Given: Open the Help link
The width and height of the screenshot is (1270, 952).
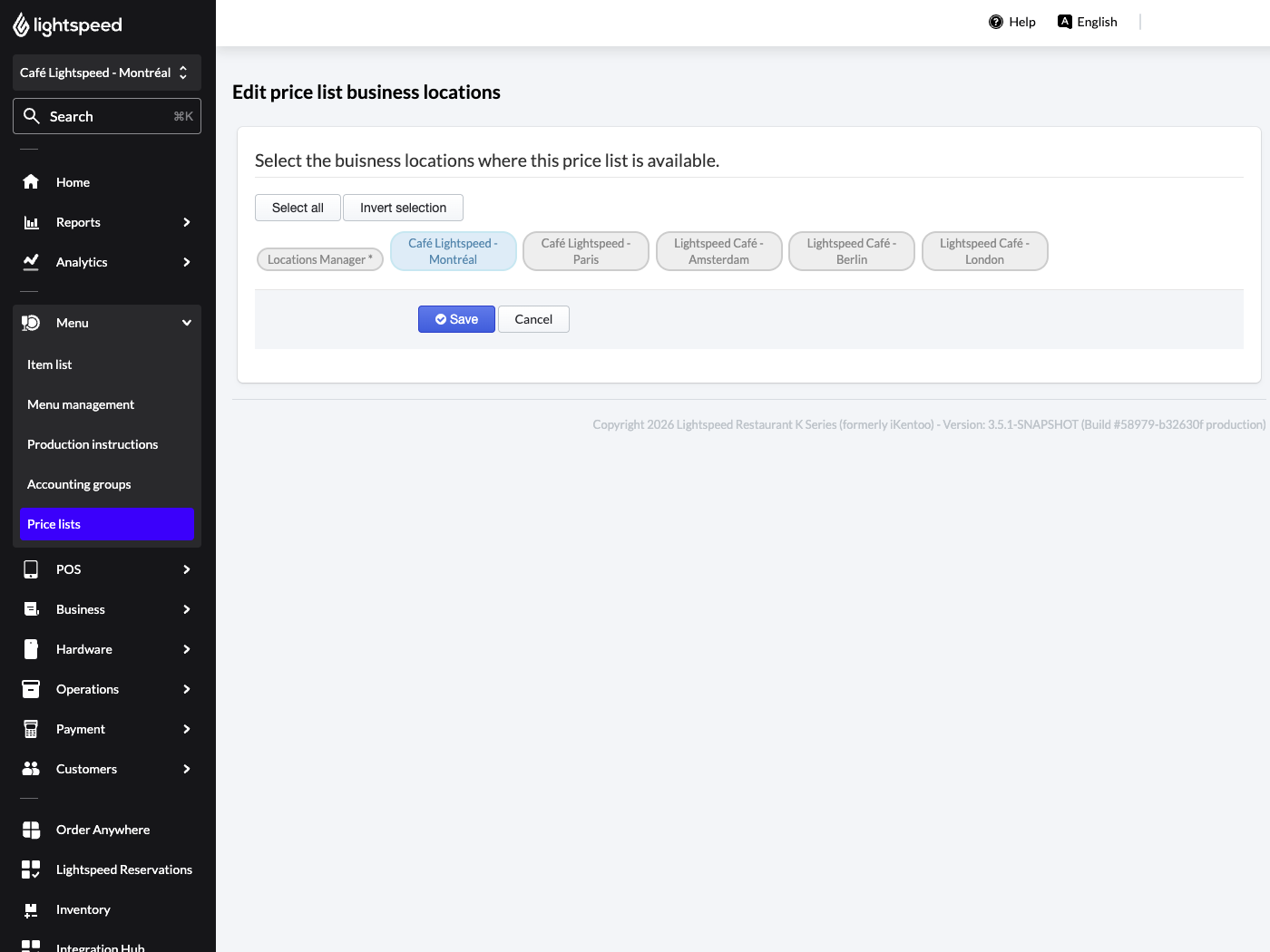Looking at the screenshot, I should [x=1012, y=22].
